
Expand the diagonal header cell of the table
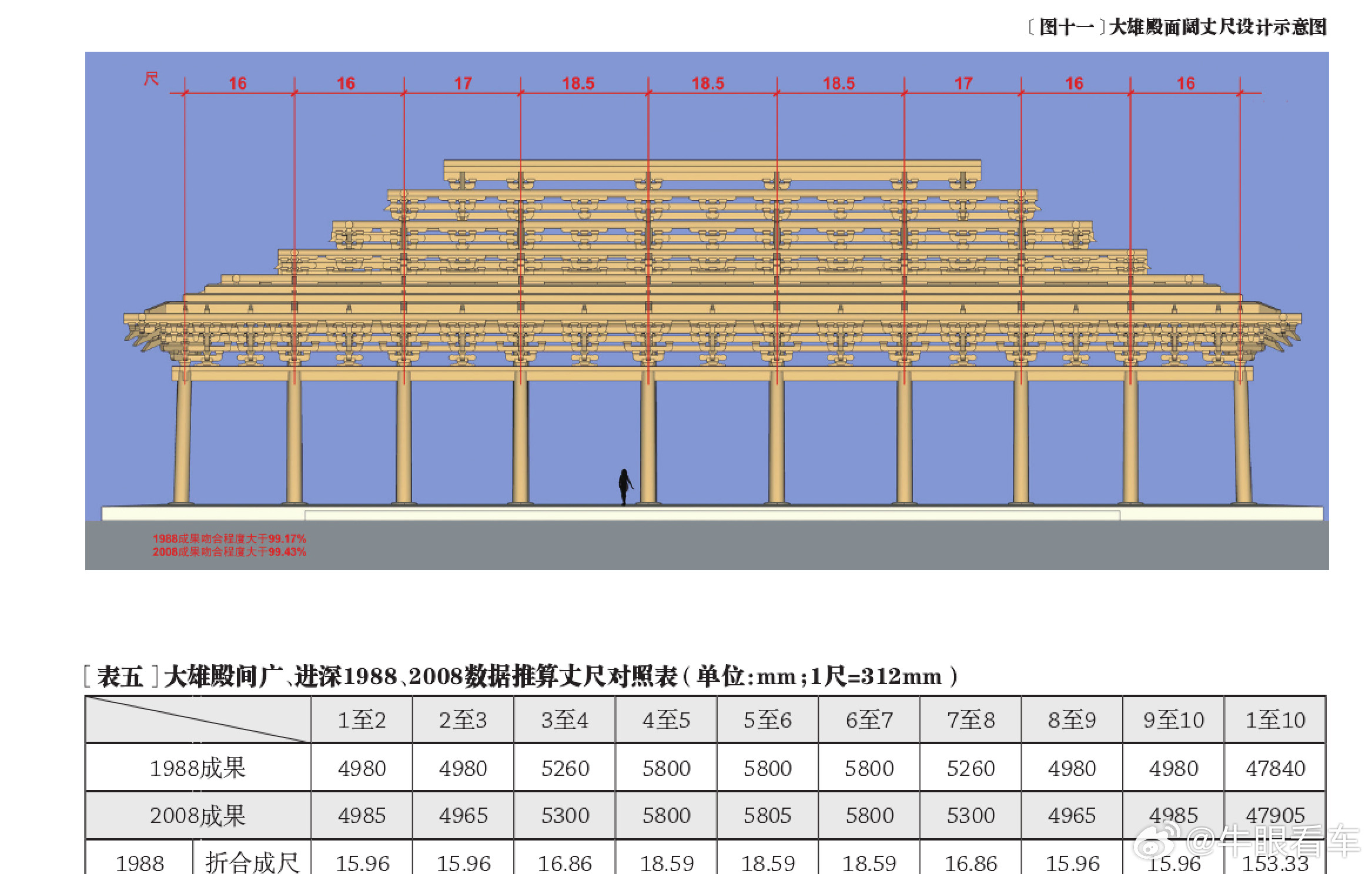200,719
